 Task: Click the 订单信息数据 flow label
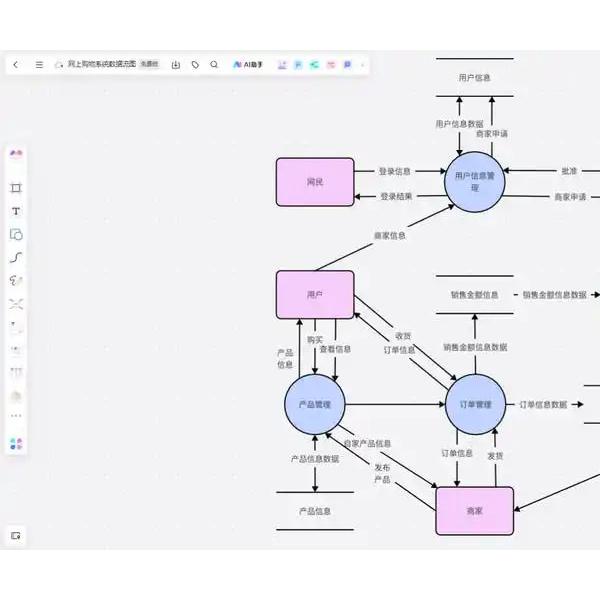[x=543, y=404]
